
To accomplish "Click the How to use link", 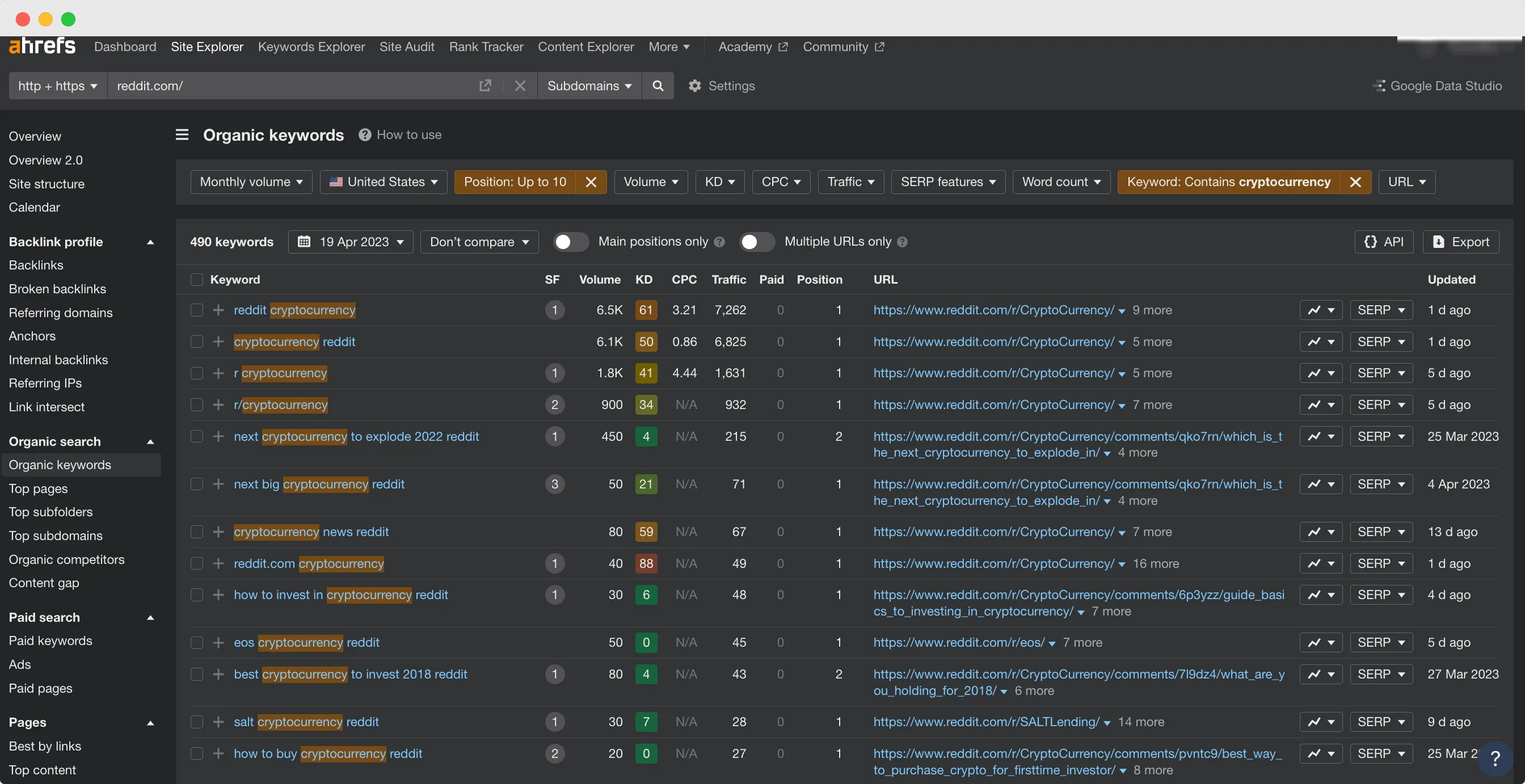I will [410, 134].
